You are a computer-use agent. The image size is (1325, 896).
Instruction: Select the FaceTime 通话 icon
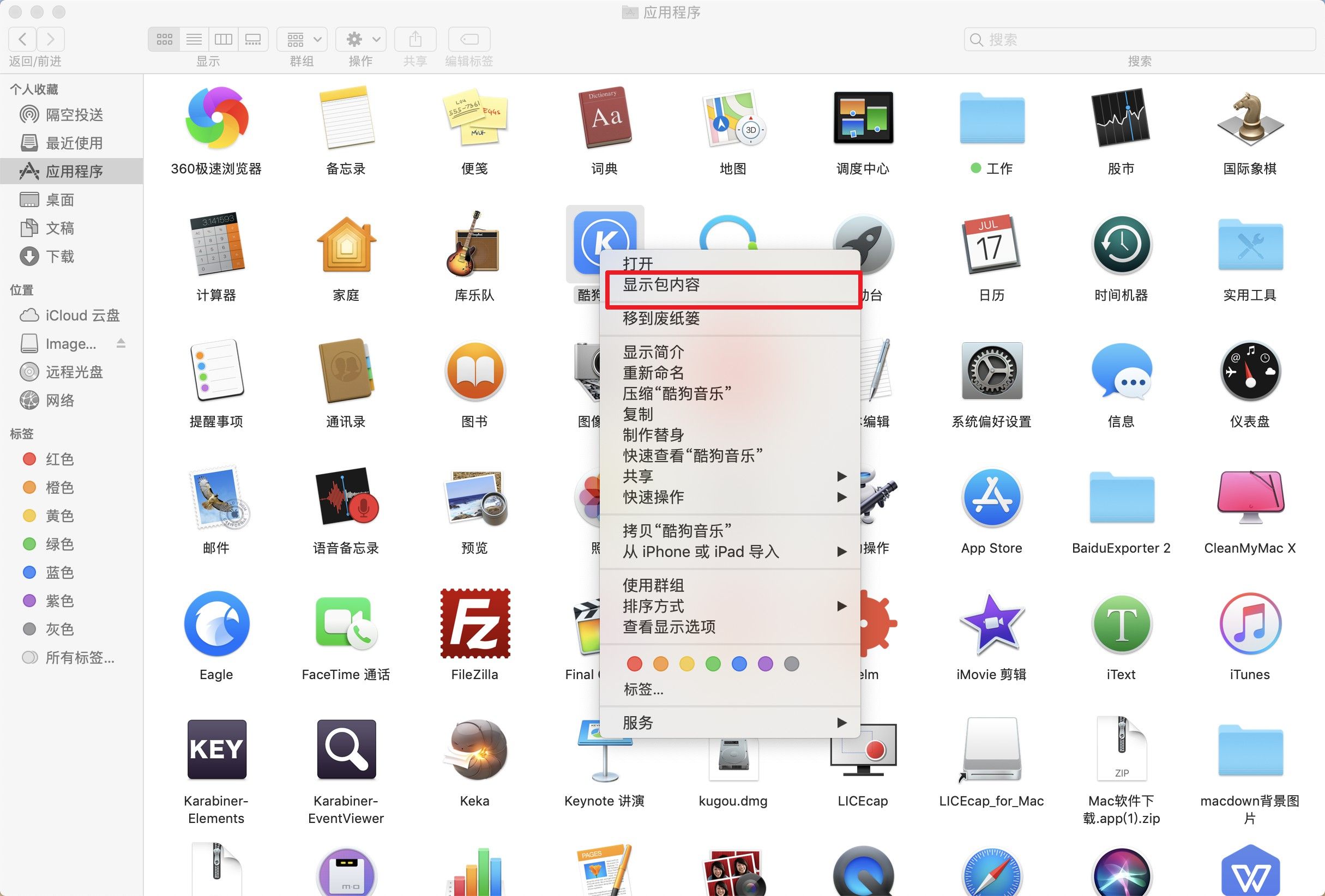[x=346, y=623]
